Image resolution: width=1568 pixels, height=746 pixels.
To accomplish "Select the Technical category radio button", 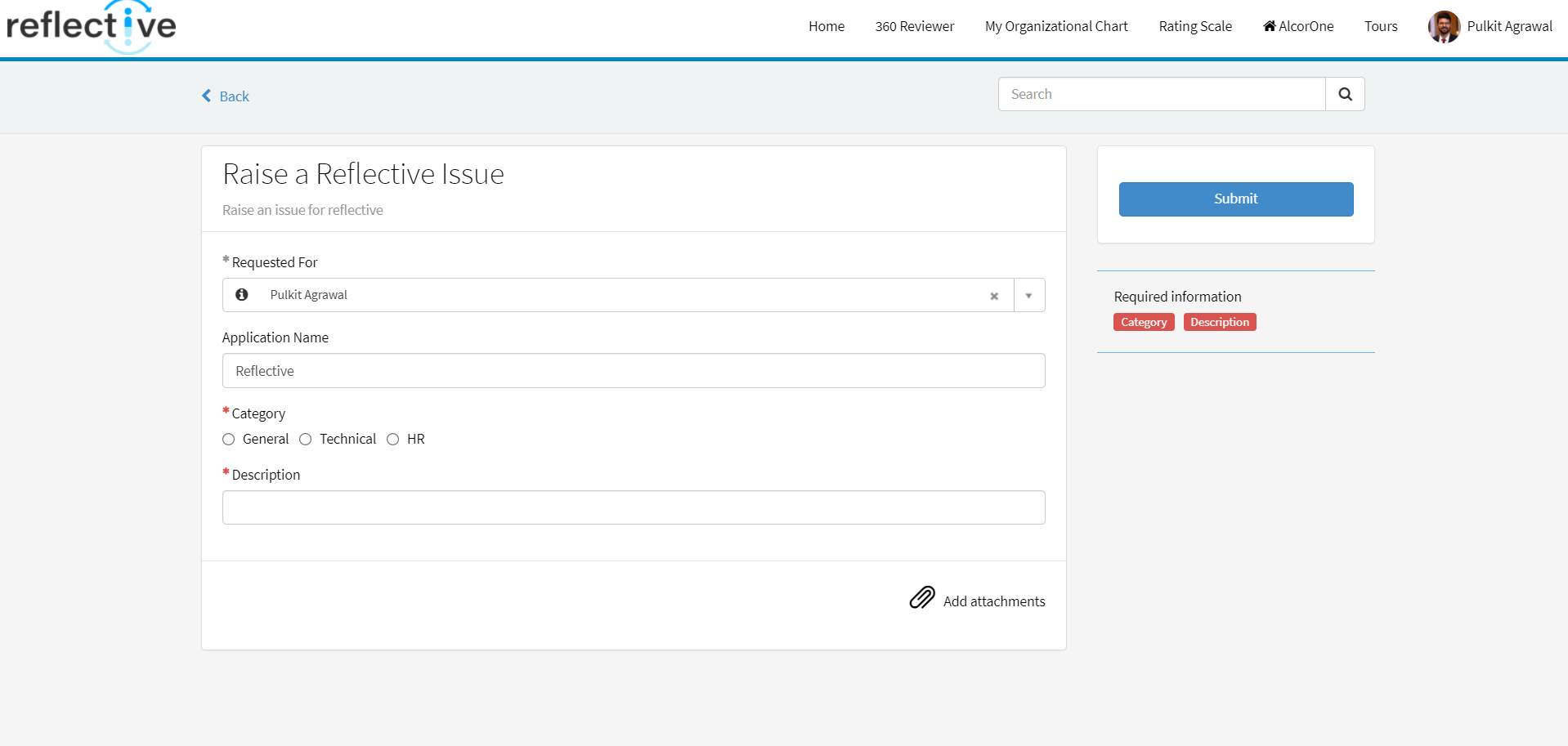I will [x=306, y=440].
